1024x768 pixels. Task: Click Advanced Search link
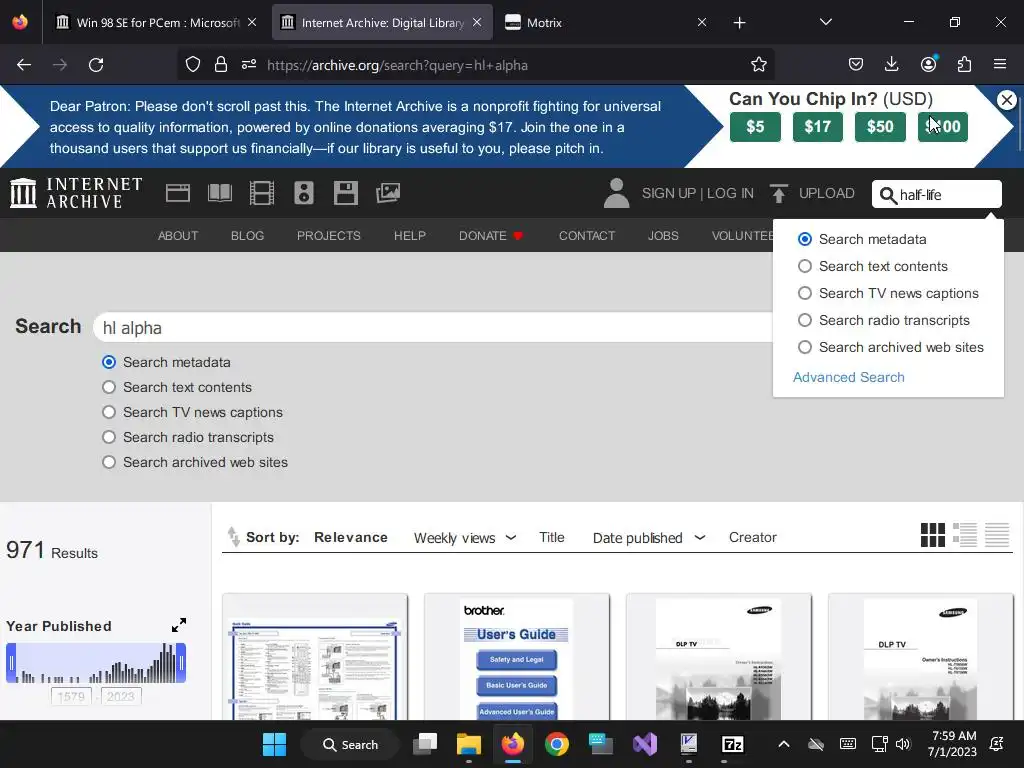pyautogui.click(x=848, y=377)
